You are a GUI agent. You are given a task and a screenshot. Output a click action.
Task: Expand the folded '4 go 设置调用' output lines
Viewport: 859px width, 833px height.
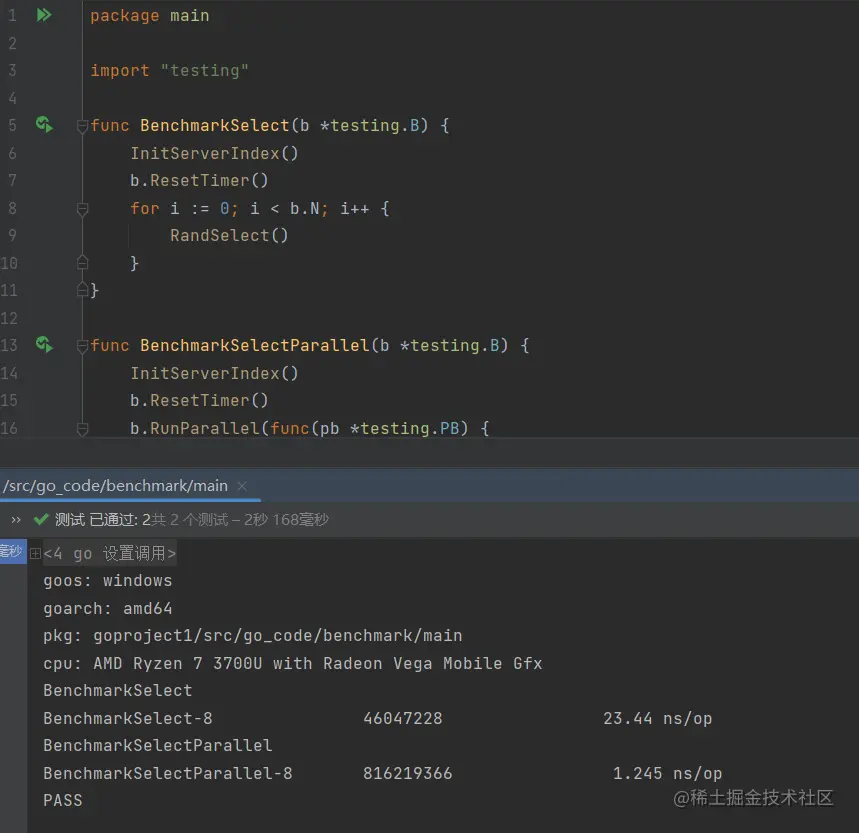point(36,553)
